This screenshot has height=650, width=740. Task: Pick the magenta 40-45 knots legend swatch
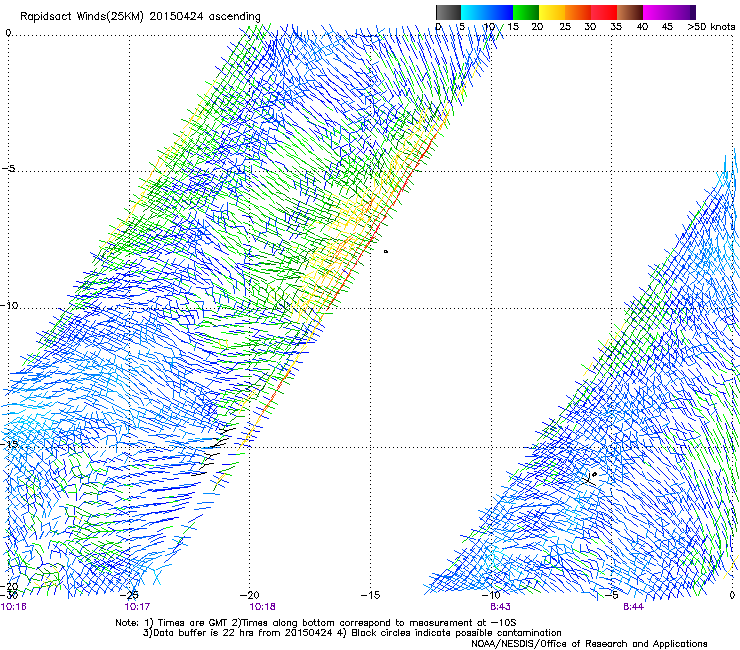coord(656,12)
